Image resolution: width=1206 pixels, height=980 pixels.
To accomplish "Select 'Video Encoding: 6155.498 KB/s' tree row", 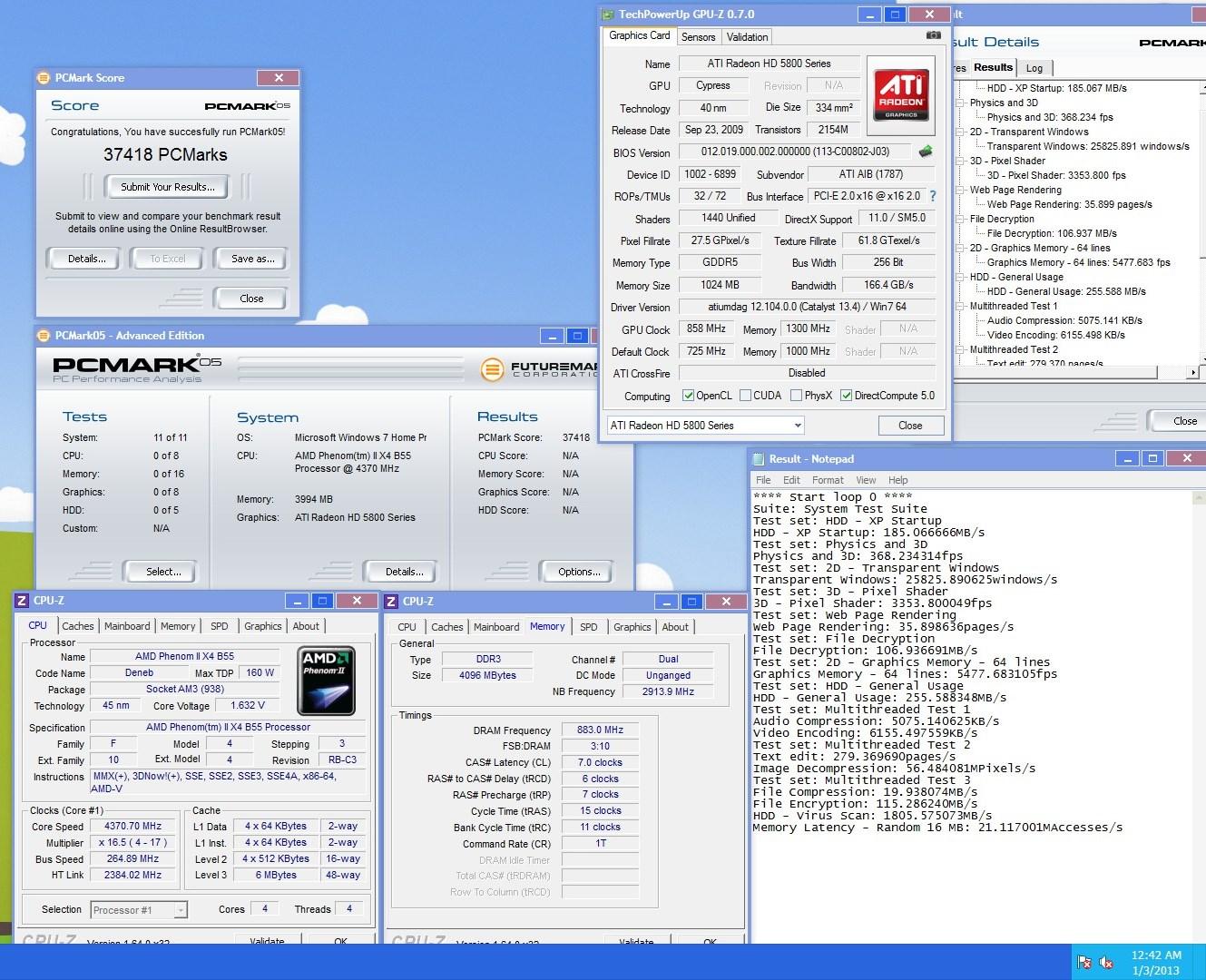I will [1056, 335].
